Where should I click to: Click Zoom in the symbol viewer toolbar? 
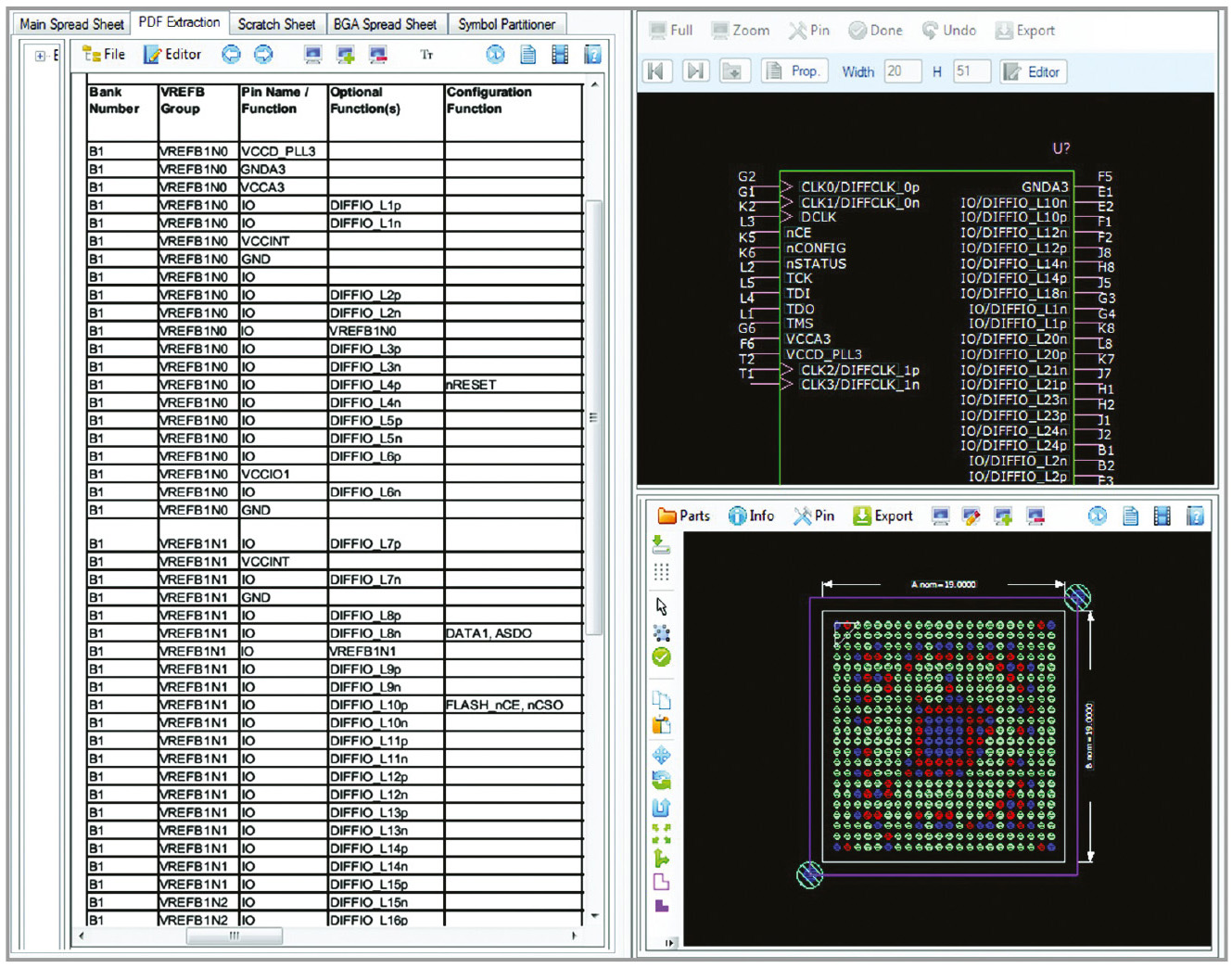741,31
